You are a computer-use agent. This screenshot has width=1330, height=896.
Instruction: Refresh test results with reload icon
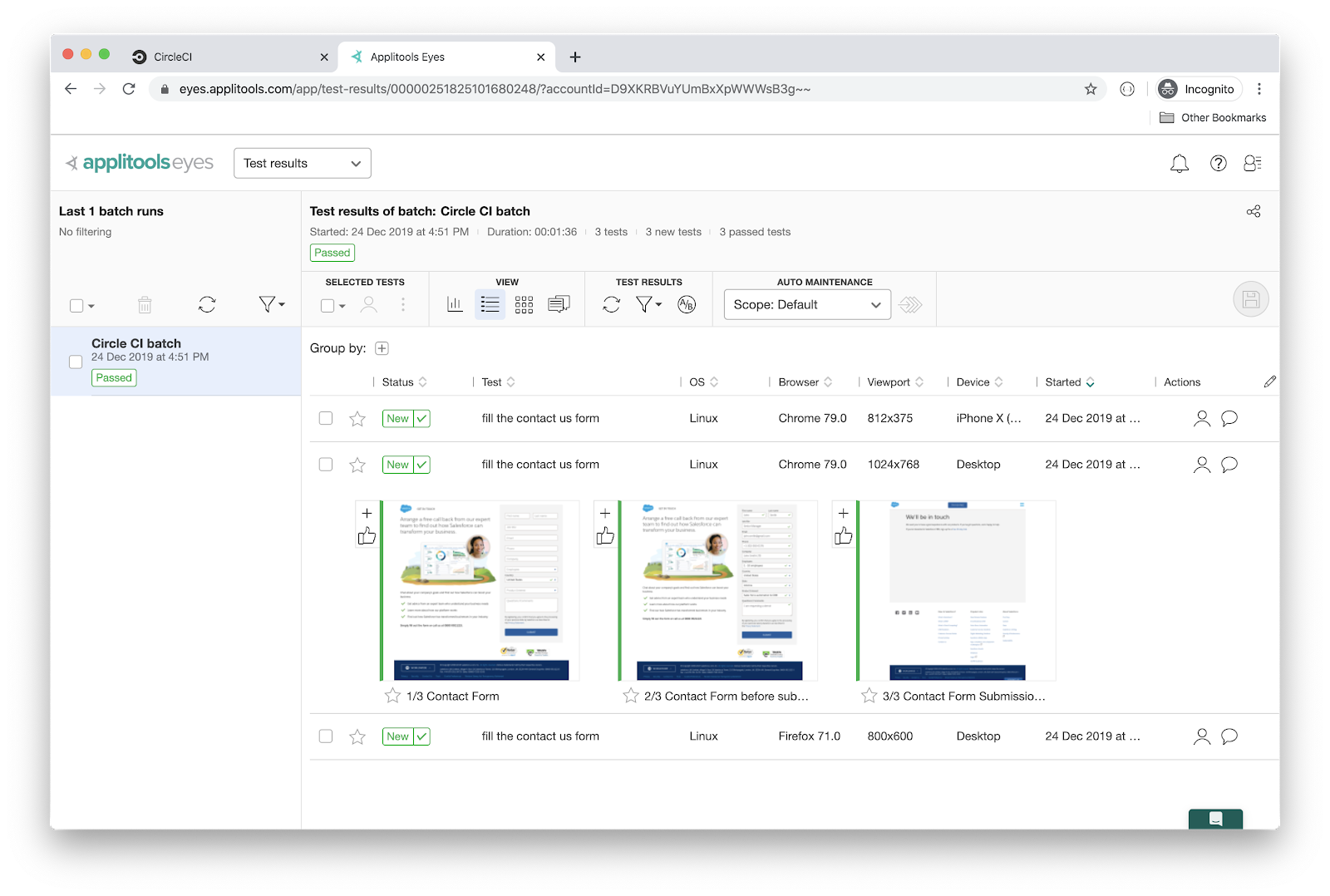tap(612, 305)
